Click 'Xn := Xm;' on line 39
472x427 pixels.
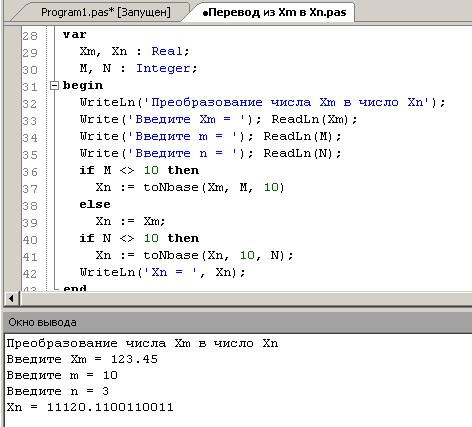pos(130,221)
